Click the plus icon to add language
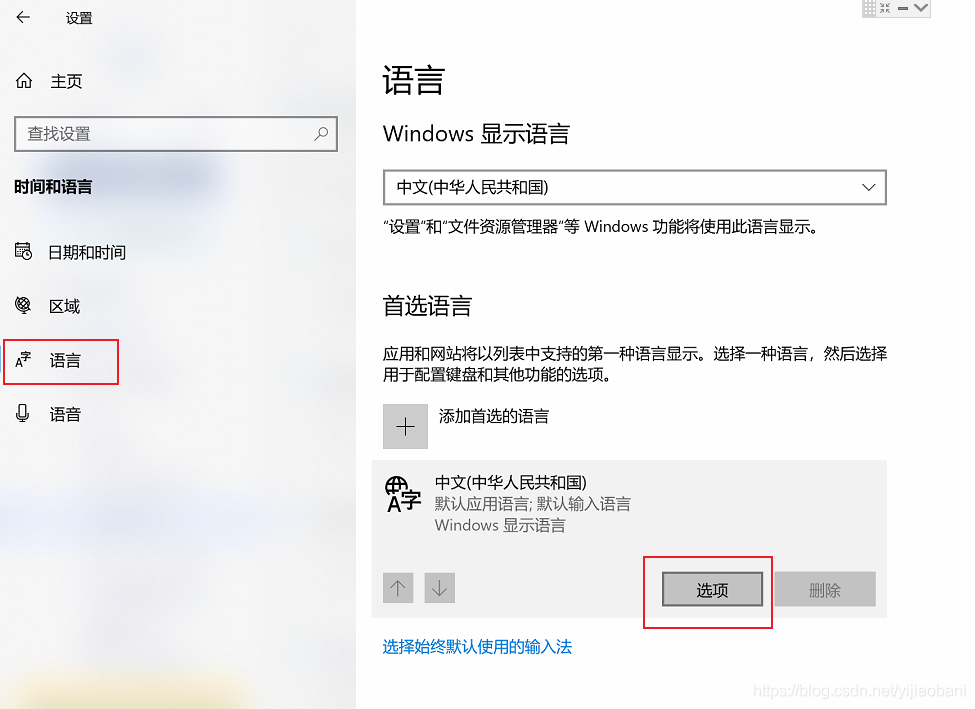The image size is (975, 709). coord(405,427)
